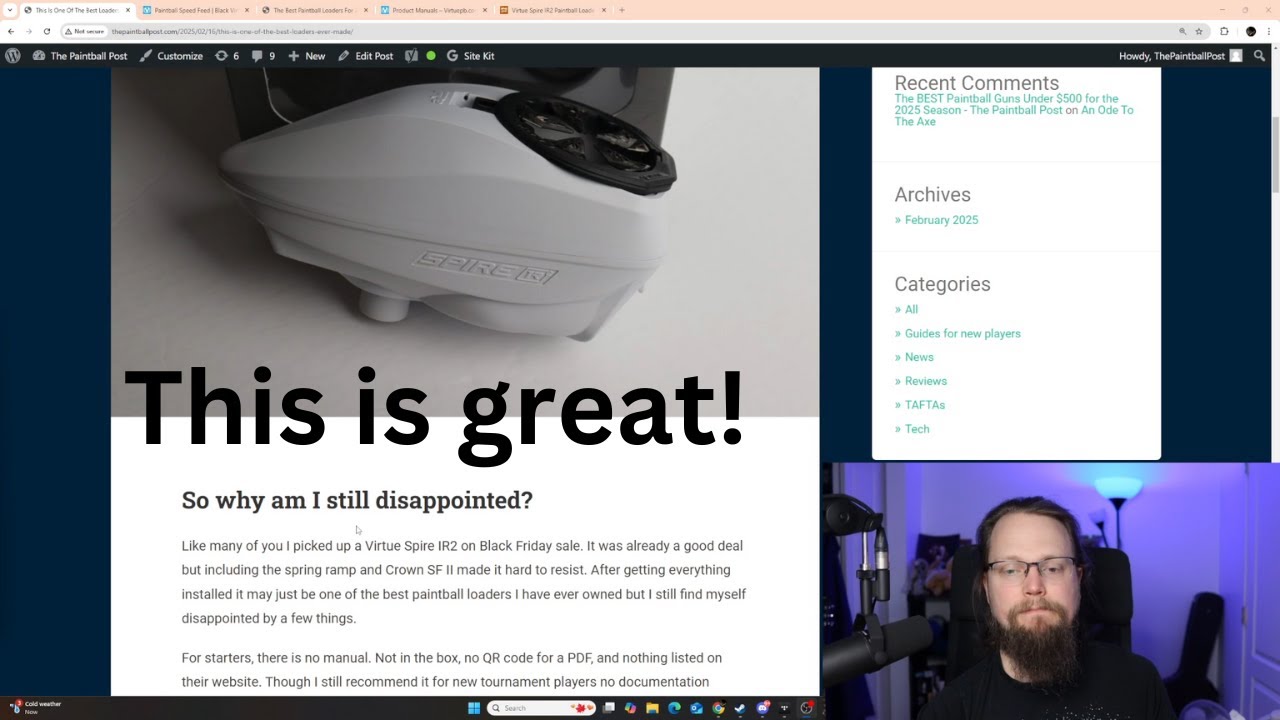Close the Paintball Speed Feed tab

point(247,10)
